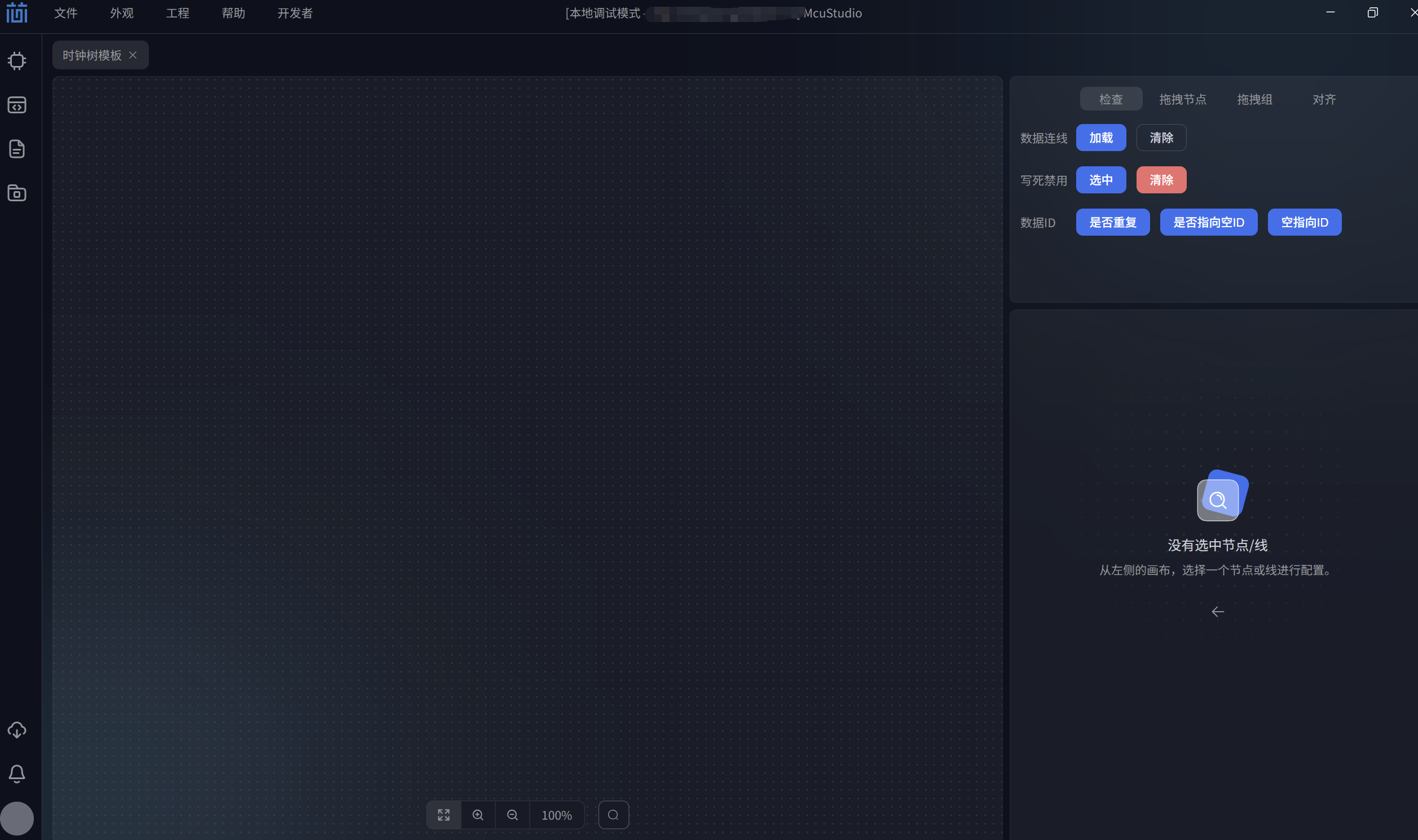The height and width of the screenshot is (840, 1418).
Task: Open the 外观 menu
Action: click(122, 13)
